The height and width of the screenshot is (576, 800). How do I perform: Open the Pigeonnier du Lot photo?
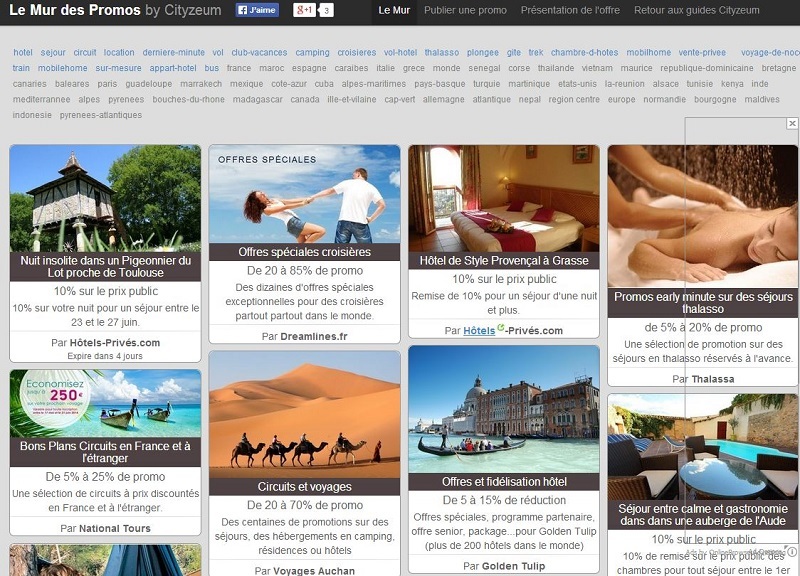point(105,198)
